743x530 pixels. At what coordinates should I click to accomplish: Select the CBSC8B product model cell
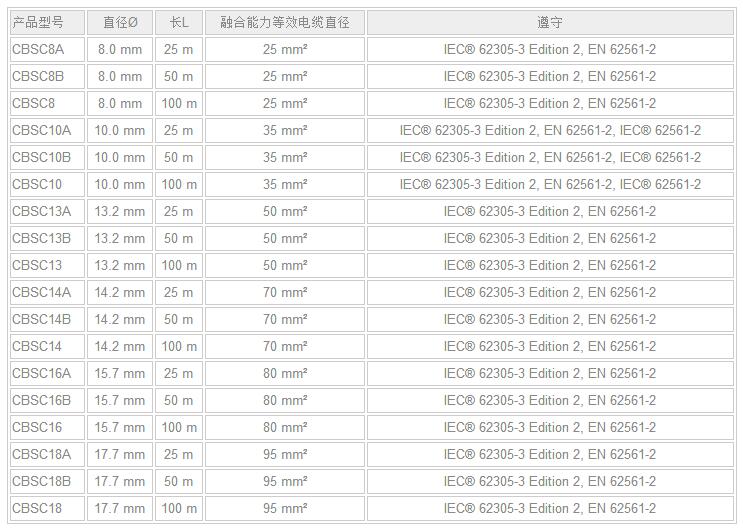click(38, 76)
